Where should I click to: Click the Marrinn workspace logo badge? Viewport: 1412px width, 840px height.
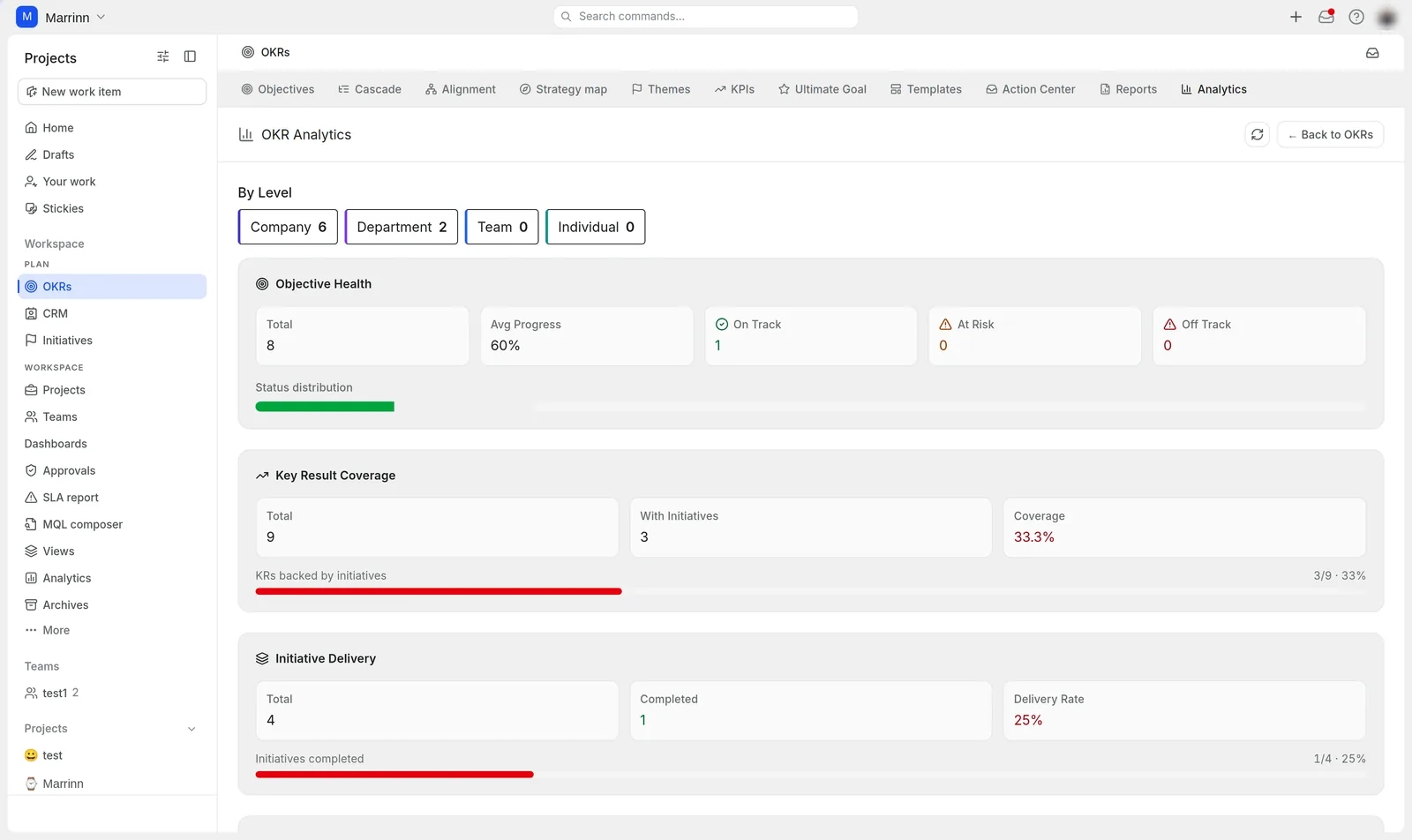pyautogui.click(x=27, y=17)
